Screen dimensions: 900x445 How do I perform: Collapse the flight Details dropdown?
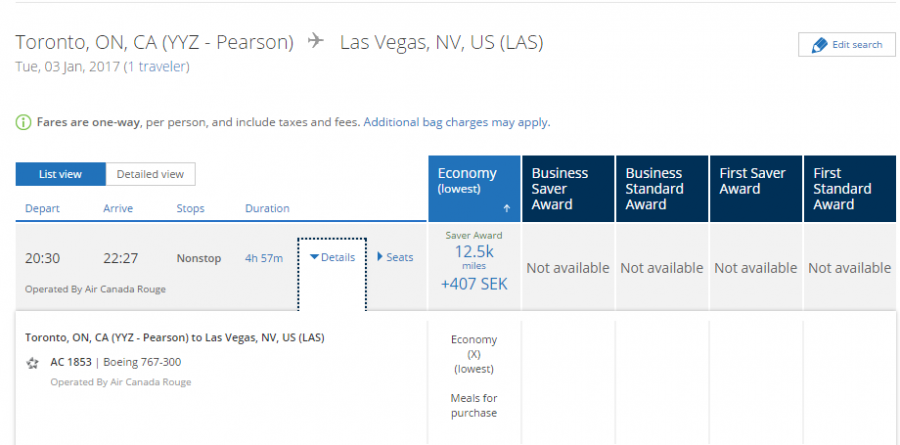click(332, 257)
